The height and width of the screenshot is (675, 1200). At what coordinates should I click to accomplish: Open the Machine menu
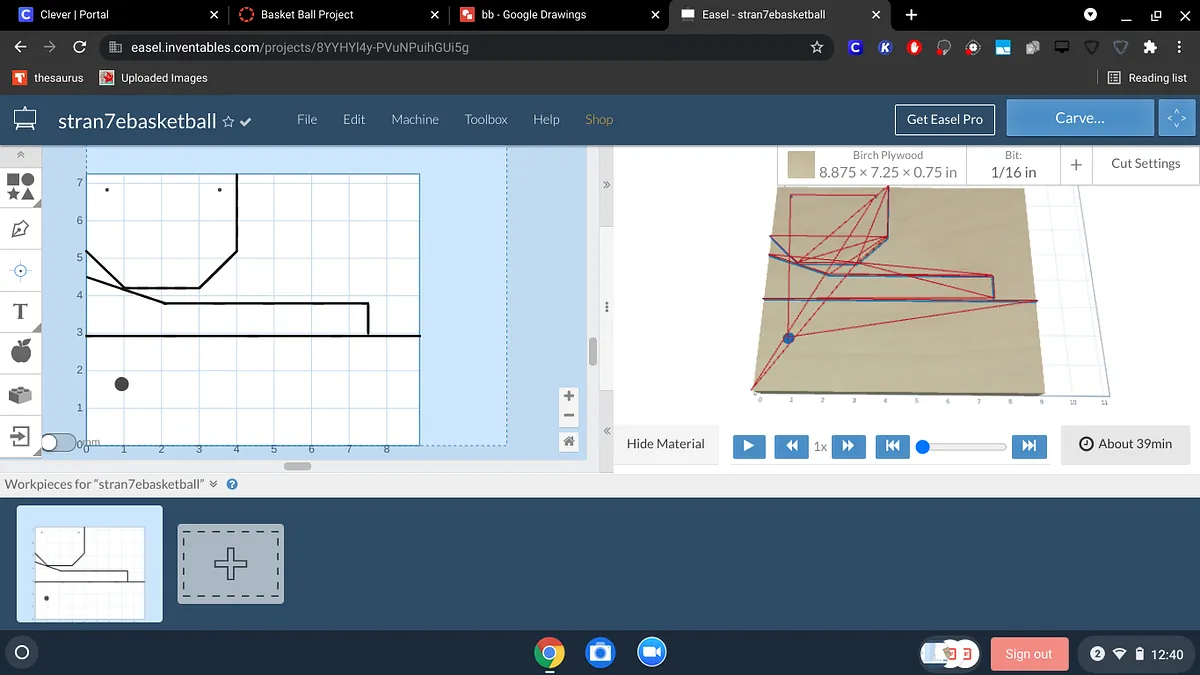pos(415,119)
